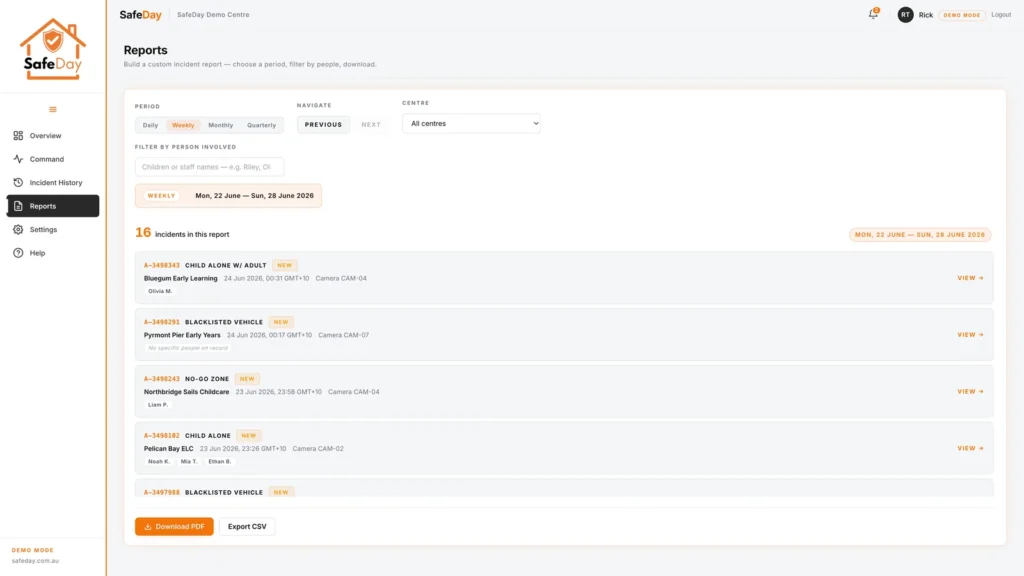
Task: Collapse the sidebar with the hamburger icon
Action: click(x=53, y=110)
